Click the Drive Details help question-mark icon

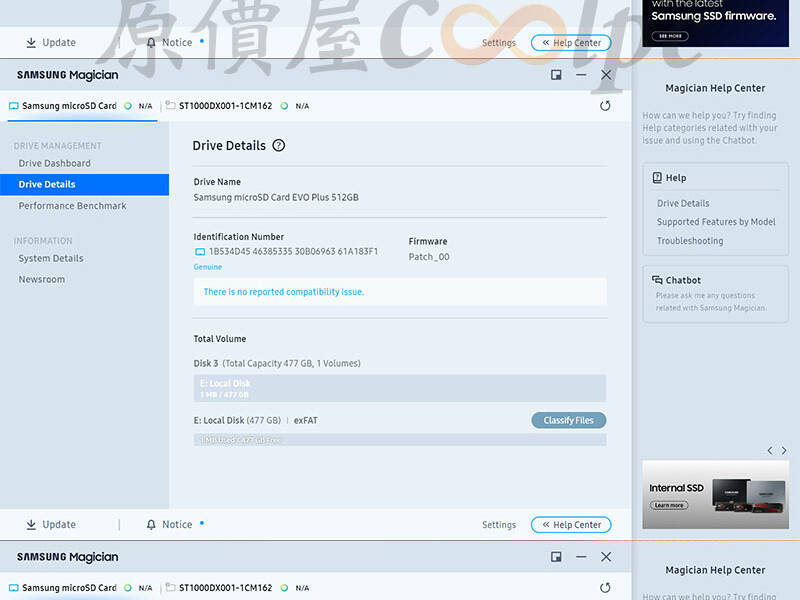[x=279, y=145]
